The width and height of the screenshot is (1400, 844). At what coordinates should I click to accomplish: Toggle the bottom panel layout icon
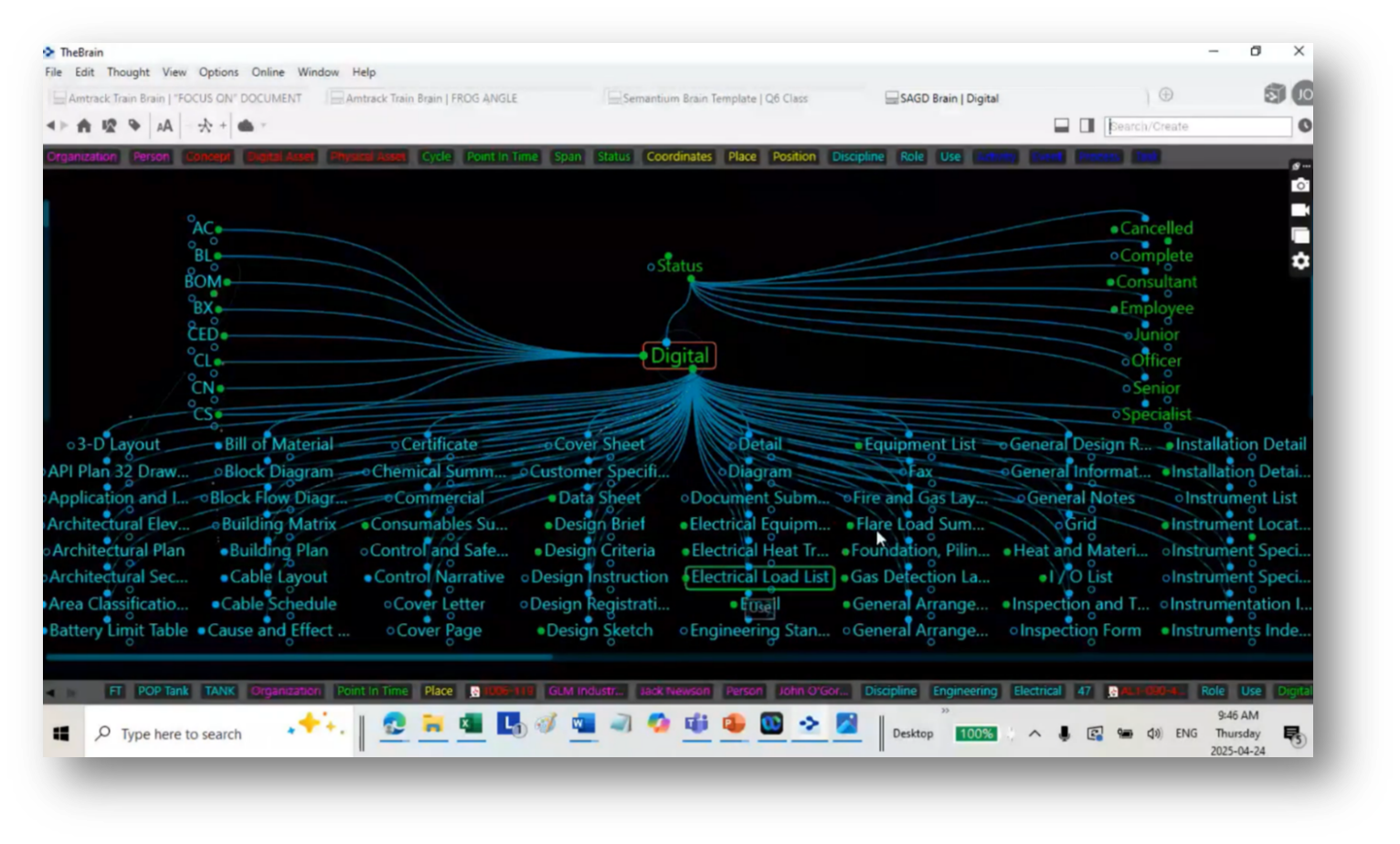pos(1062,126)
